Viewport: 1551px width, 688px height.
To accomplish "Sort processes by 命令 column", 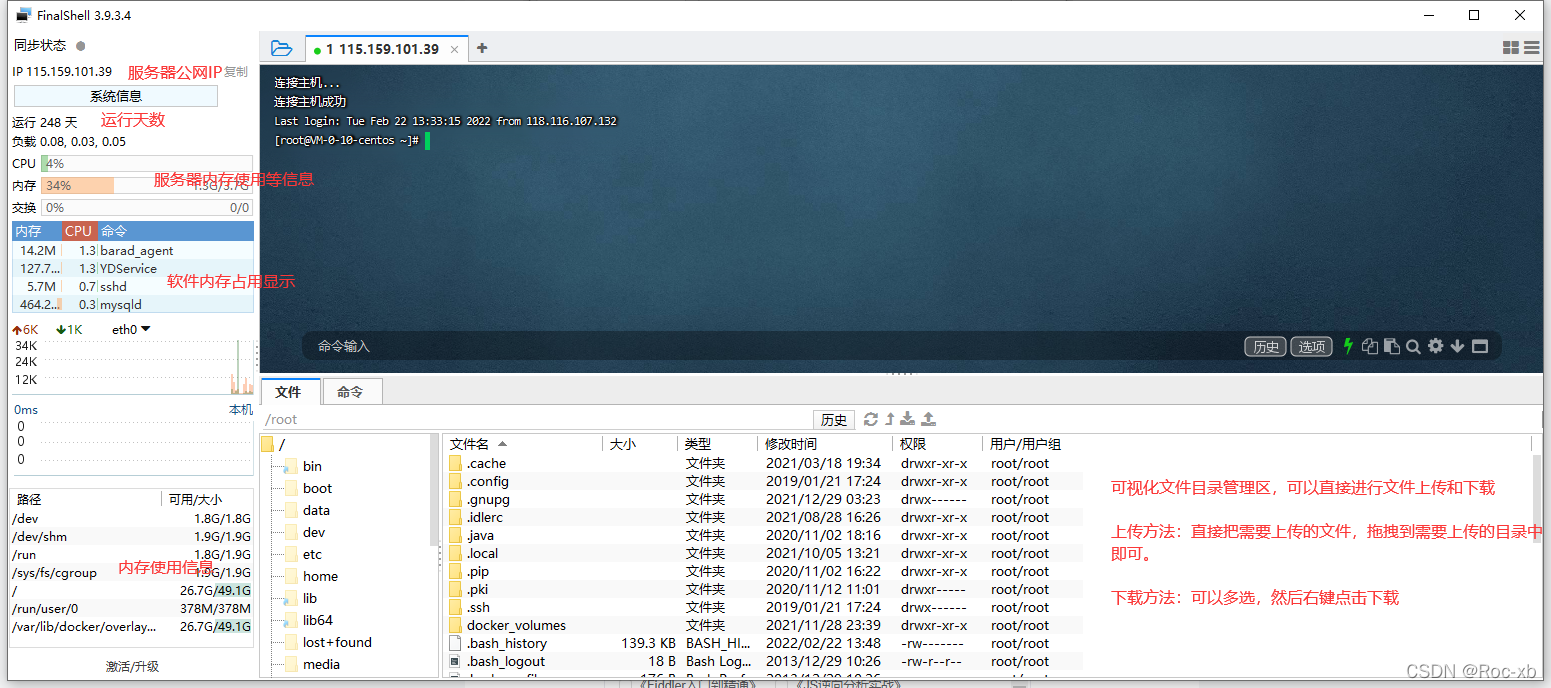I will tap(175, 231).
